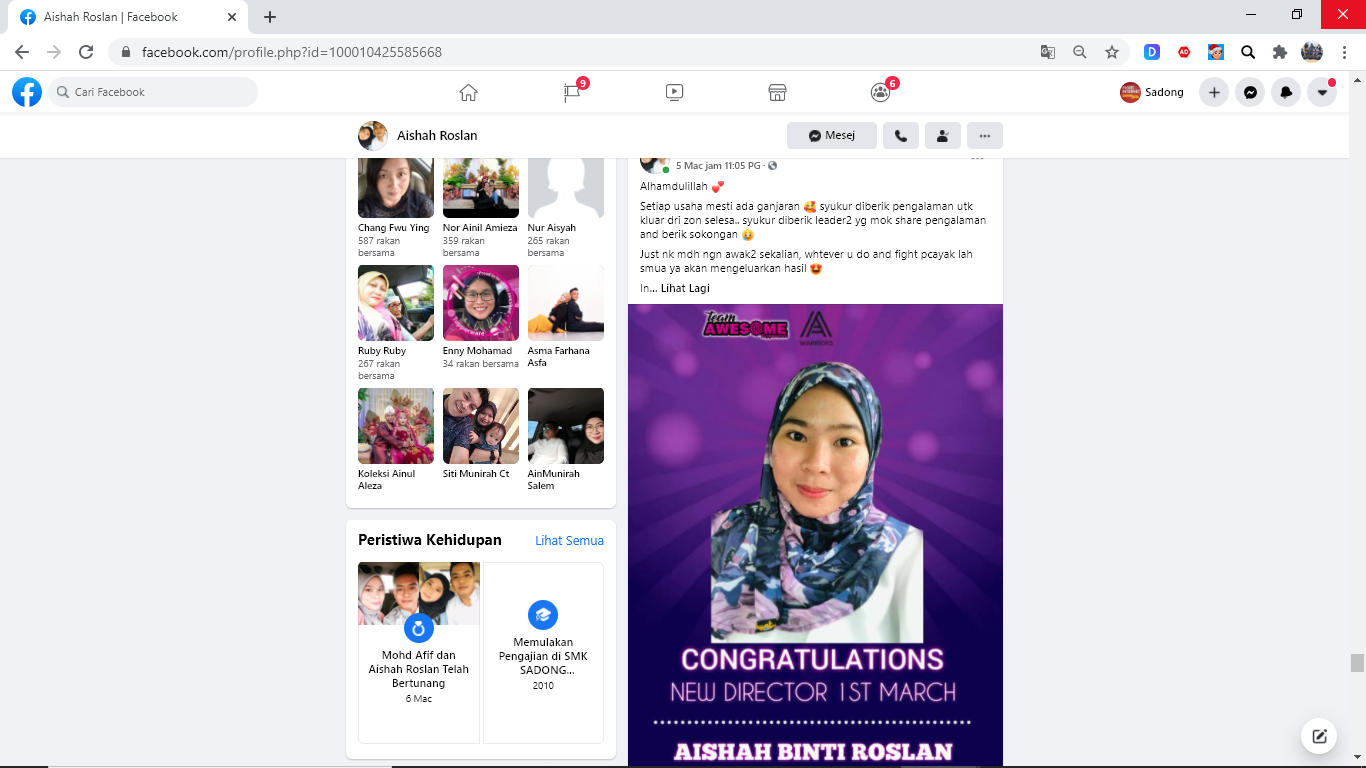Image resolution: width=1366 pixels, height=768 pixels.
Task: Click the Facebook logo icon
Action: (27, 92)
